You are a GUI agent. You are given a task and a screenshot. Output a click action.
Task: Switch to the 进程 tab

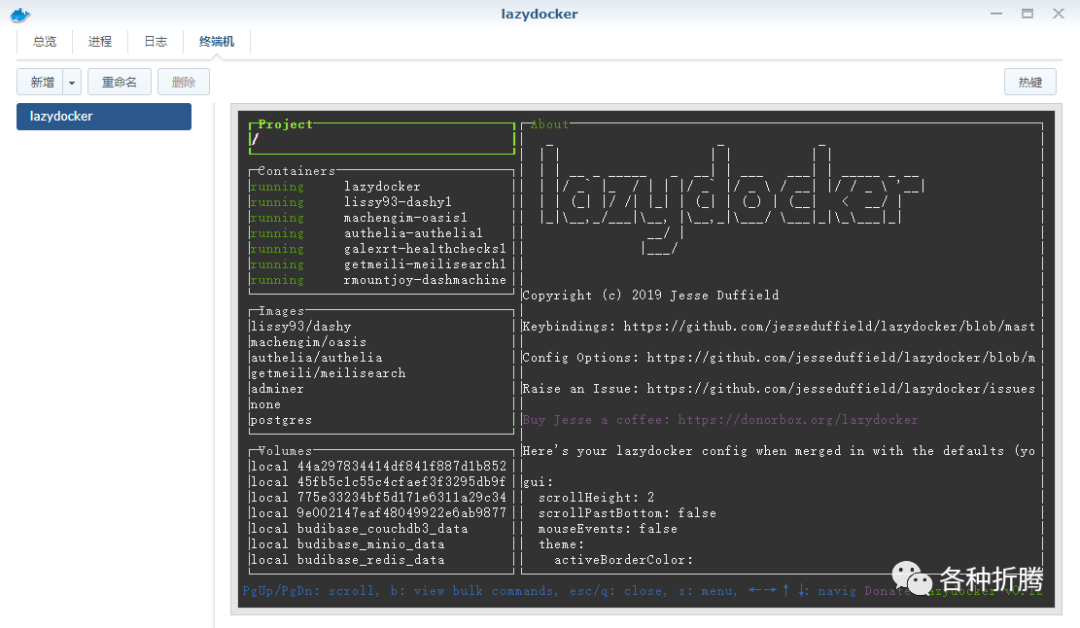(99, 41)
